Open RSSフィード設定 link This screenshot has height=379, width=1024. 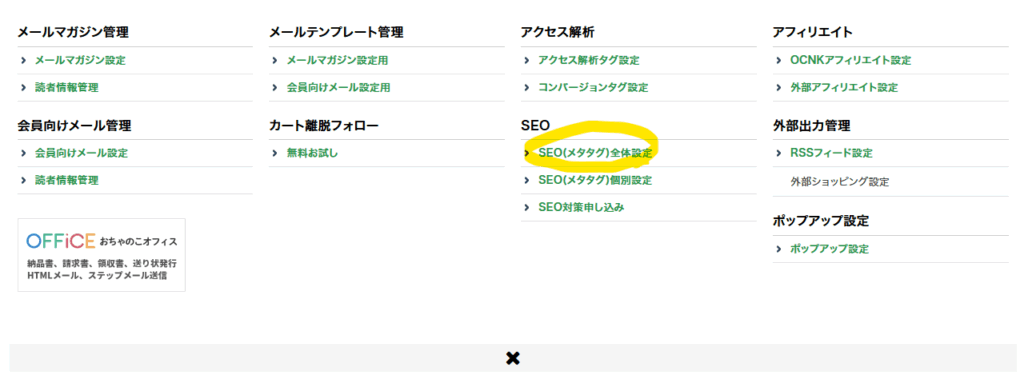[x=831, y=153]
